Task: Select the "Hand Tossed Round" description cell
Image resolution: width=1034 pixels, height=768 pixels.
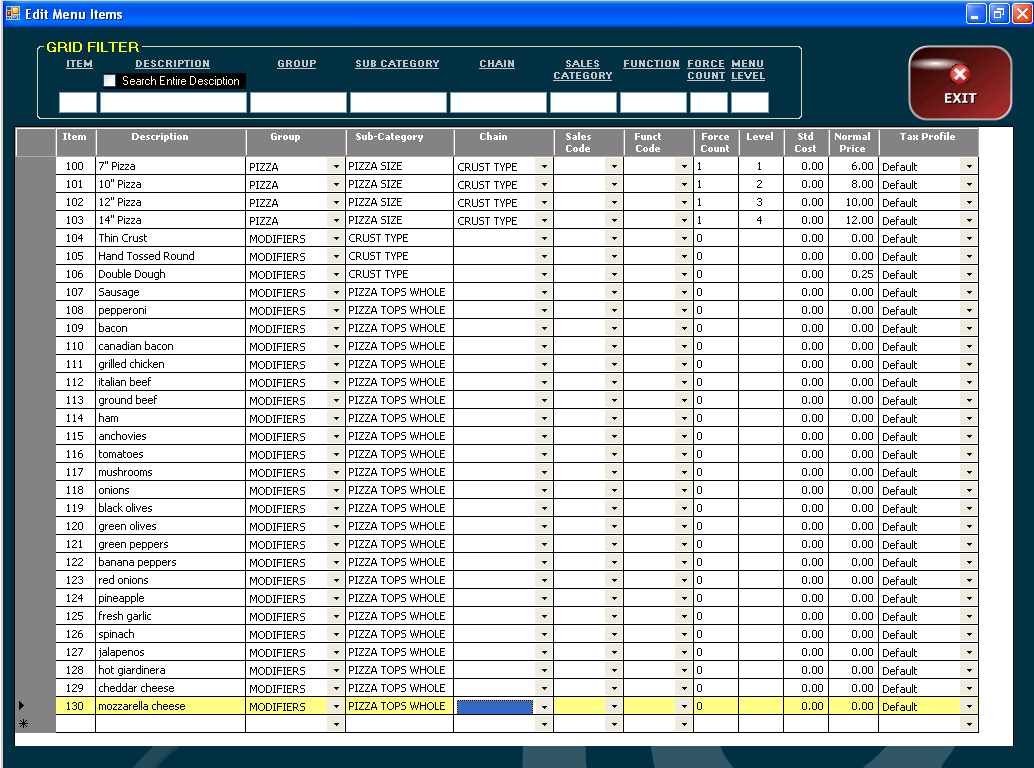Action: coord(171,256)
